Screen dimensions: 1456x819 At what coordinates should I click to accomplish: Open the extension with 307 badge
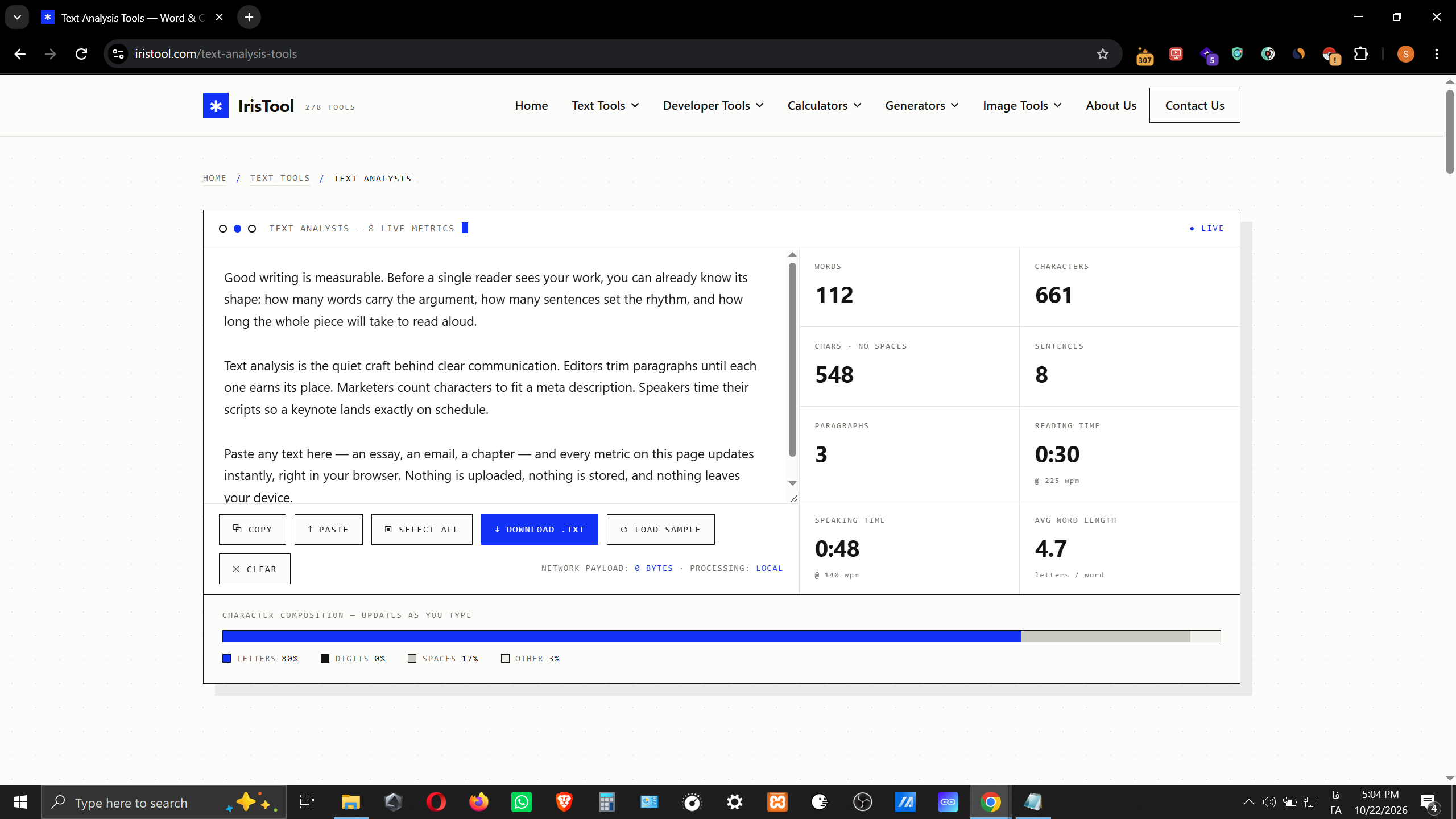[1145, 55]
